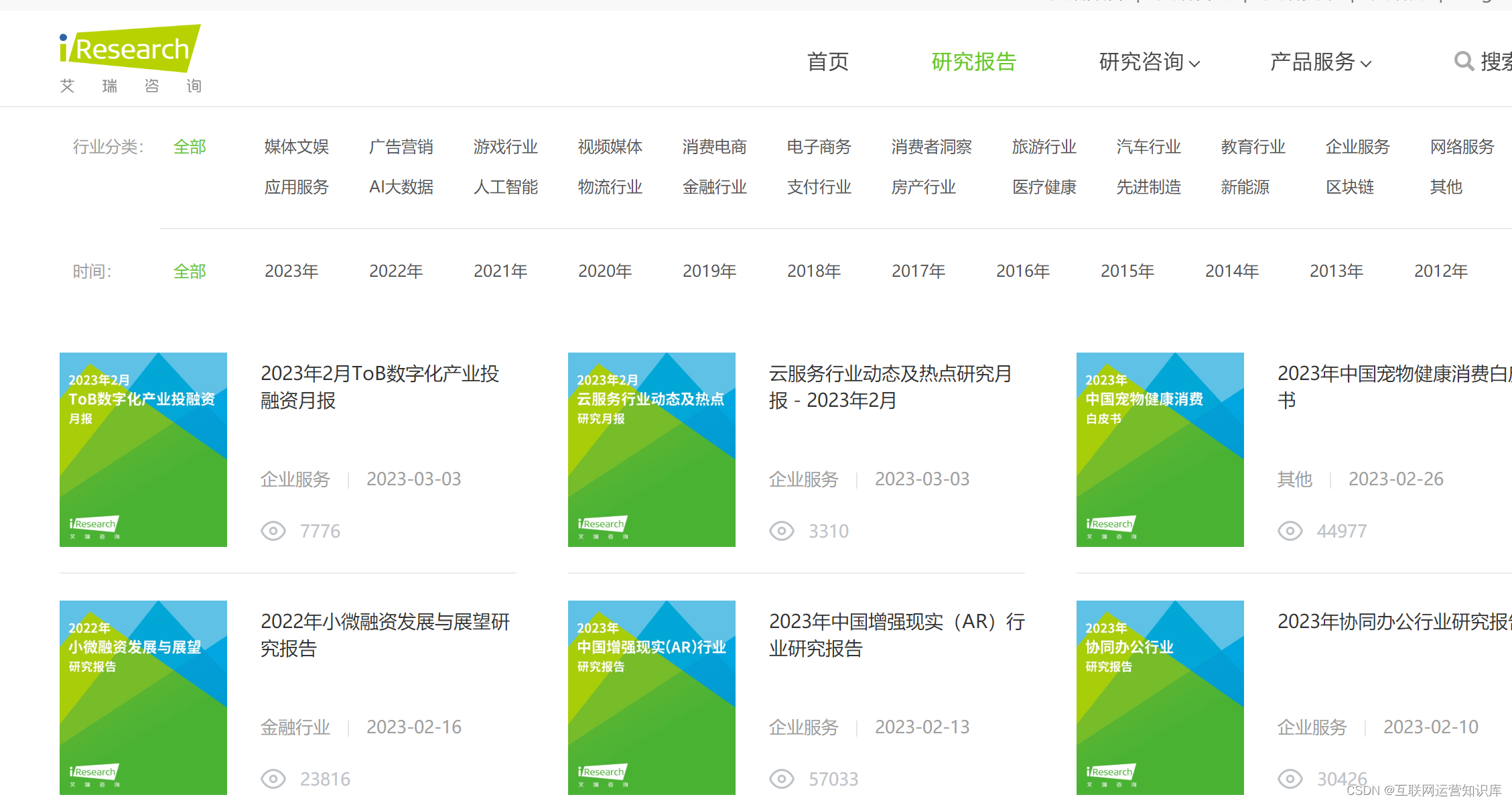The height and width of the screenshot is (803, 1512).
Task: Open the 云服务行业动态及热点 cover thumbnail
Action: (652, 450)
